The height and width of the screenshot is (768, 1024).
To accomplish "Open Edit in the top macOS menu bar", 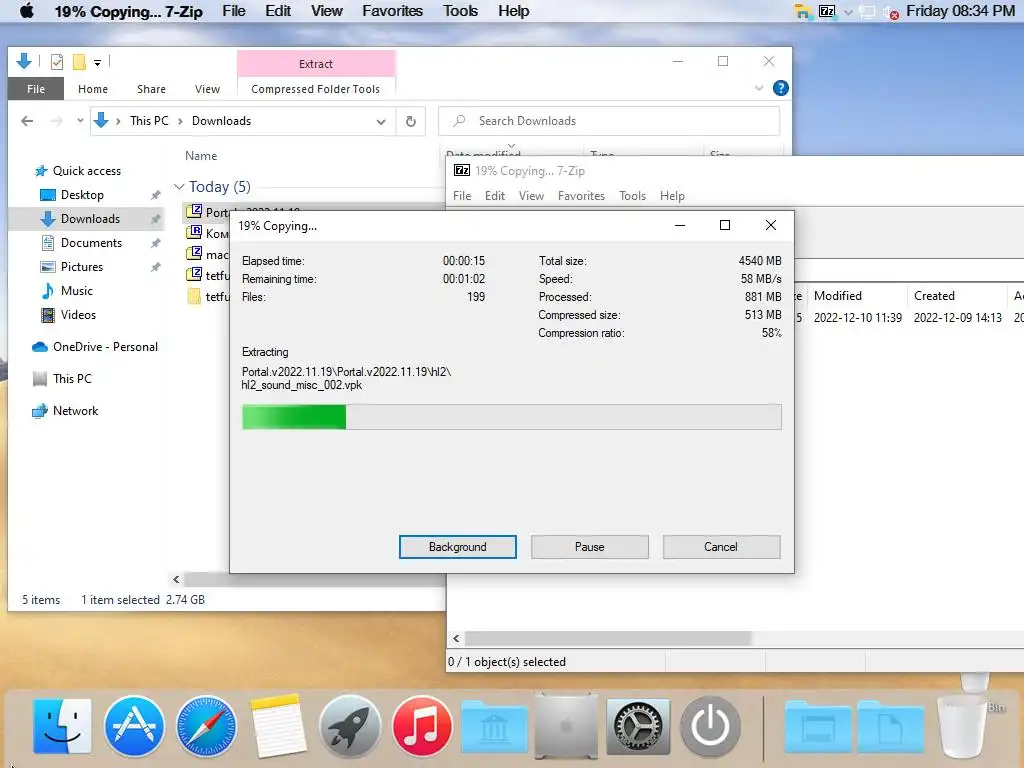I will tap(278, 11).
